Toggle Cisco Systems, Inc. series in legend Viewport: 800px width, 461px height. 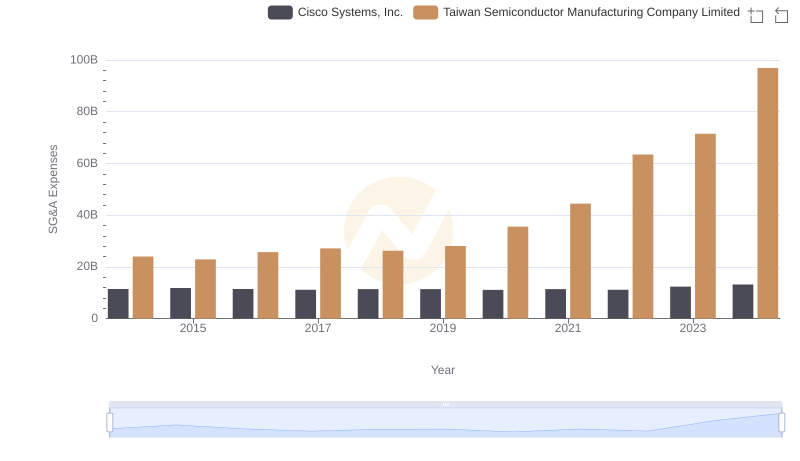pyautogui.click(x=335, y=12)
